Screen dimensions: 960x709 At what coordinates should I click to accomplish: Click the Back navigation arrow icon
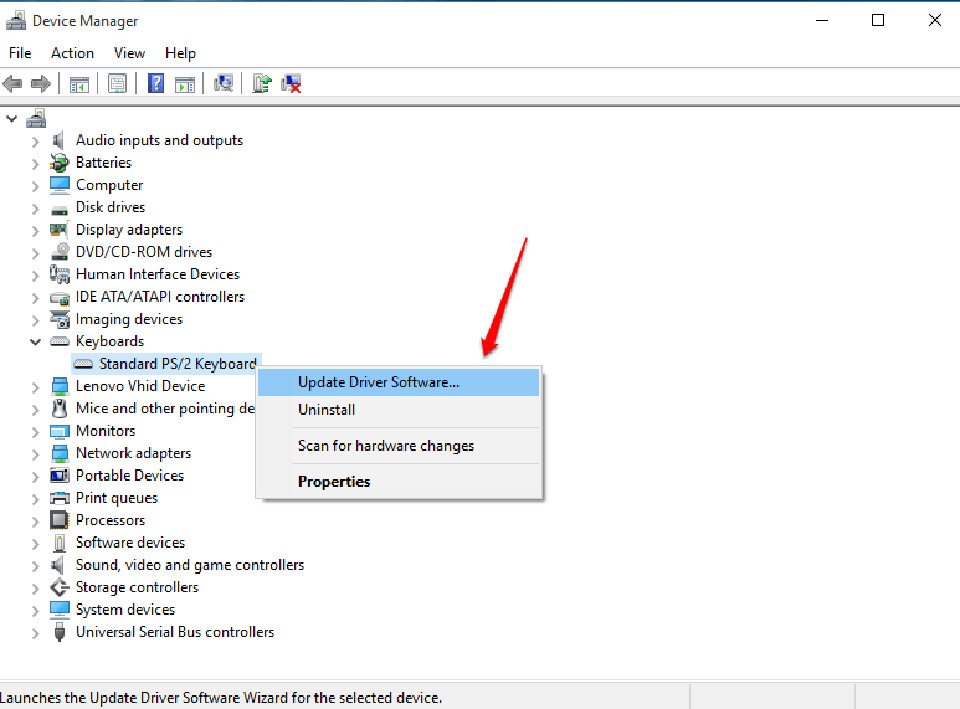pyautogui.click(x=12, y=83)
